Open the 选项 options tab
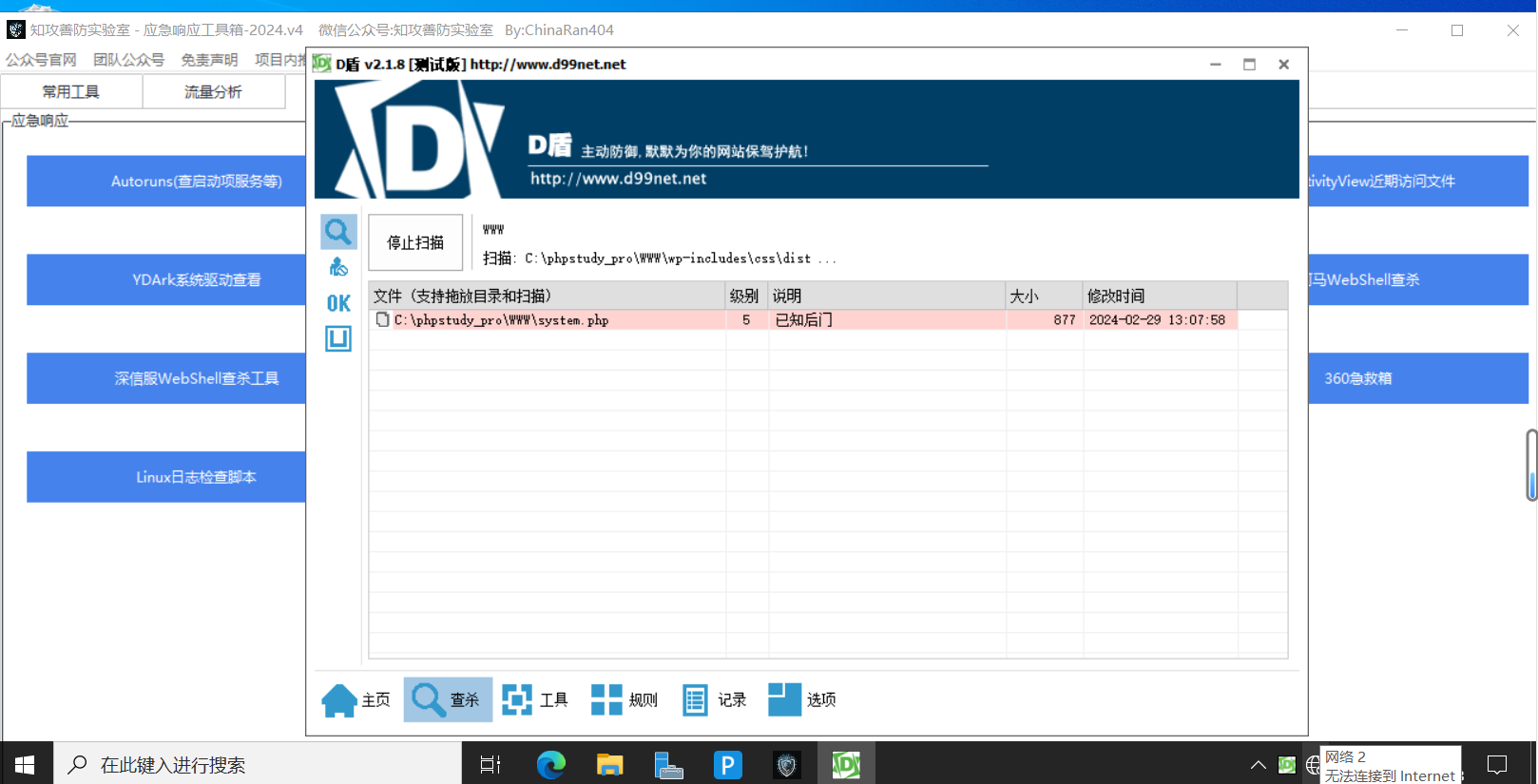The width and height of the screenshot is (1538, 784). (x=802, y=699)
